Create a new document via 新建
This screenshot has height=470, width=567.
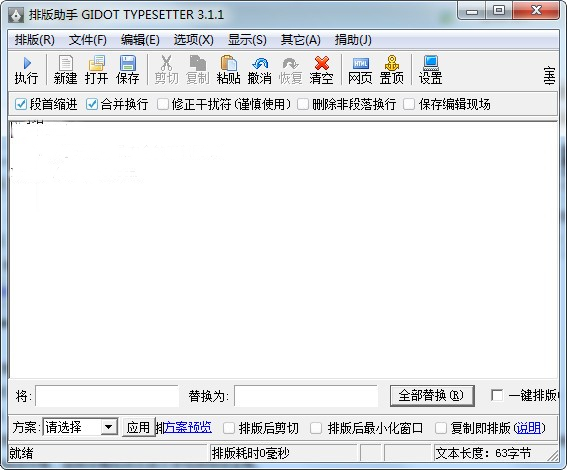point(65,70)
